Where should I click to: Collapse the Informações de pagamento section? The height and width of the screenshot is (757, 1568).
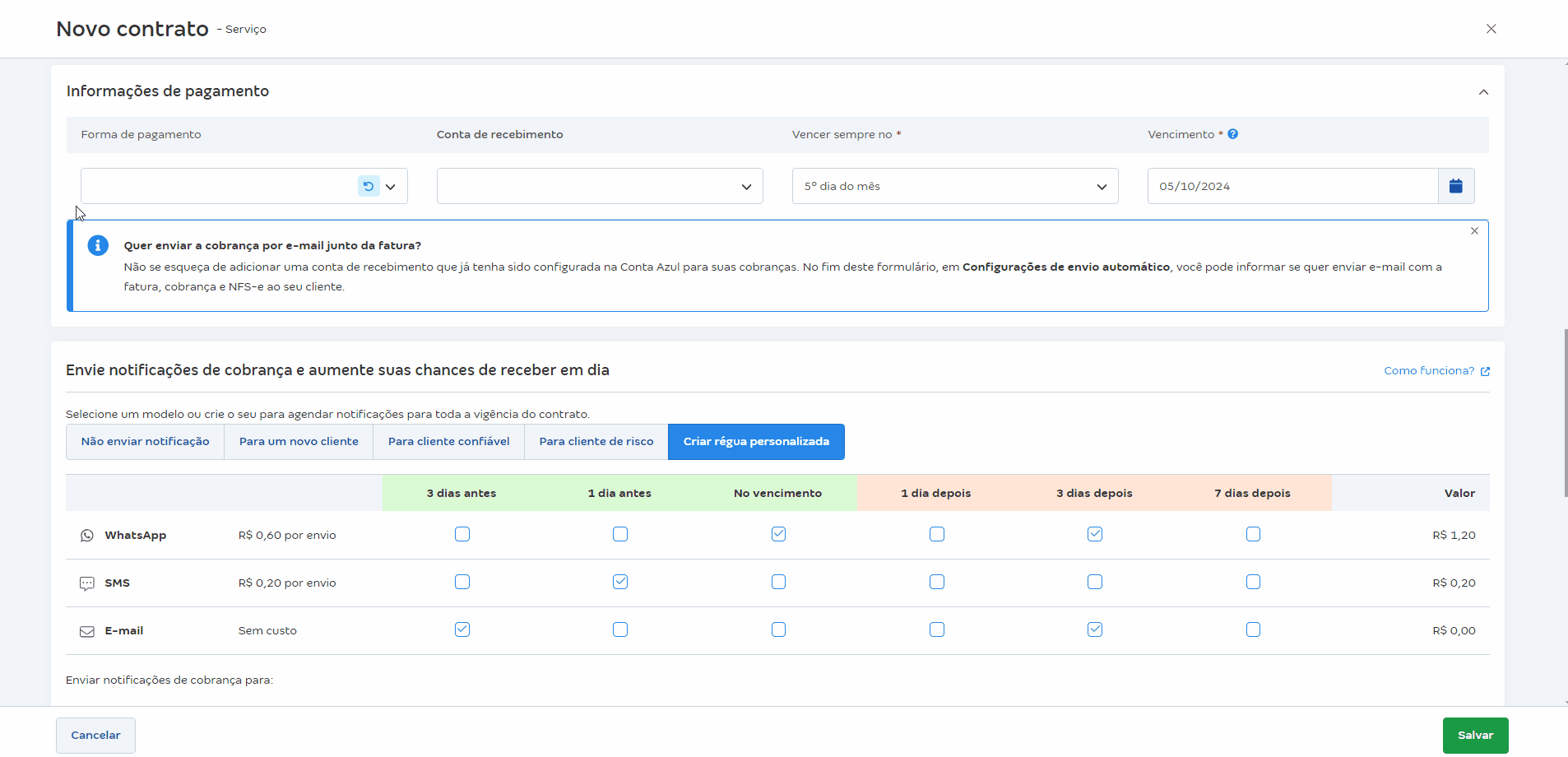(1483, 92)
